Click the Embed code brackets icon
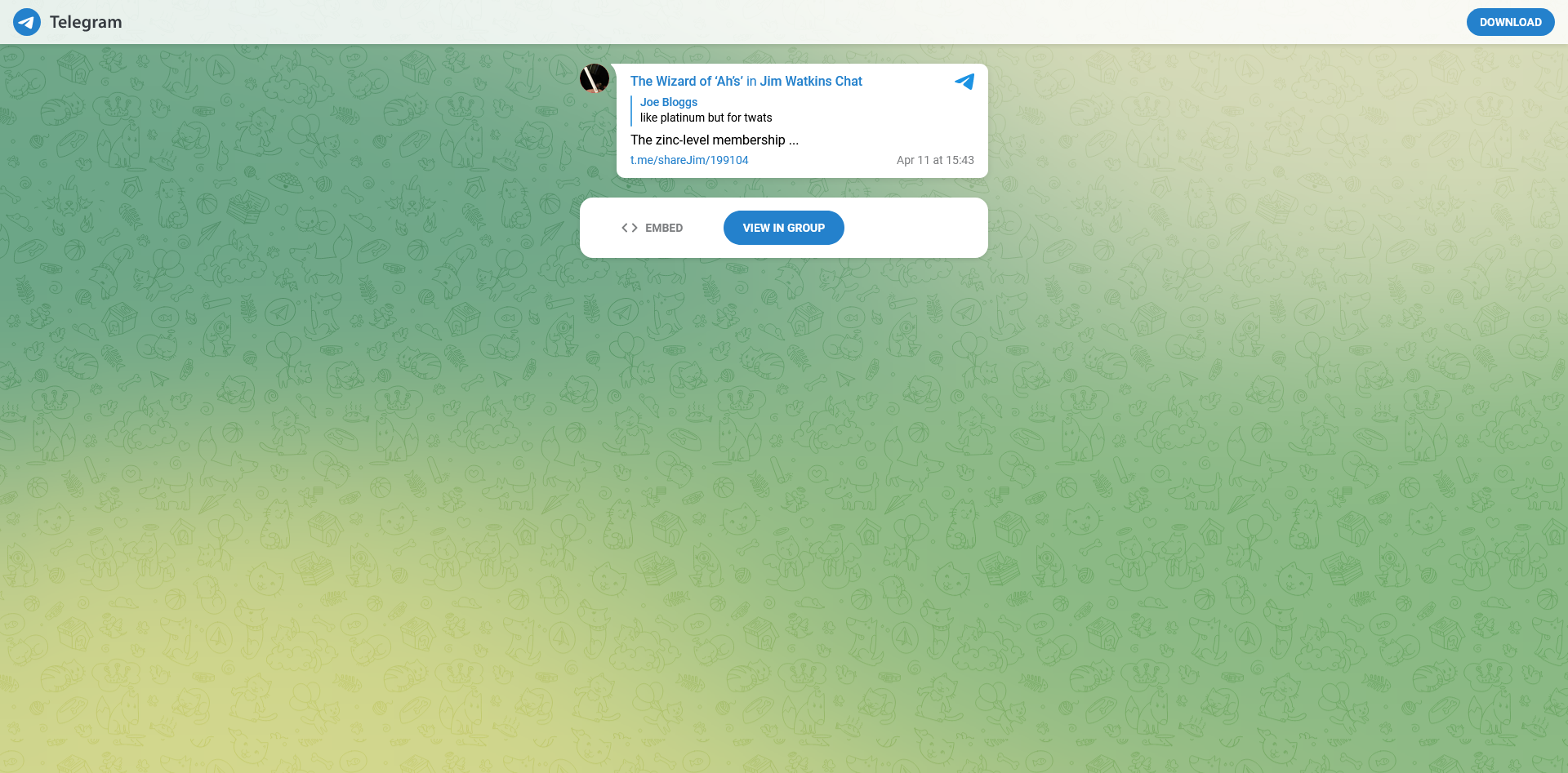 pyautogui.click(x=630, y=228)
